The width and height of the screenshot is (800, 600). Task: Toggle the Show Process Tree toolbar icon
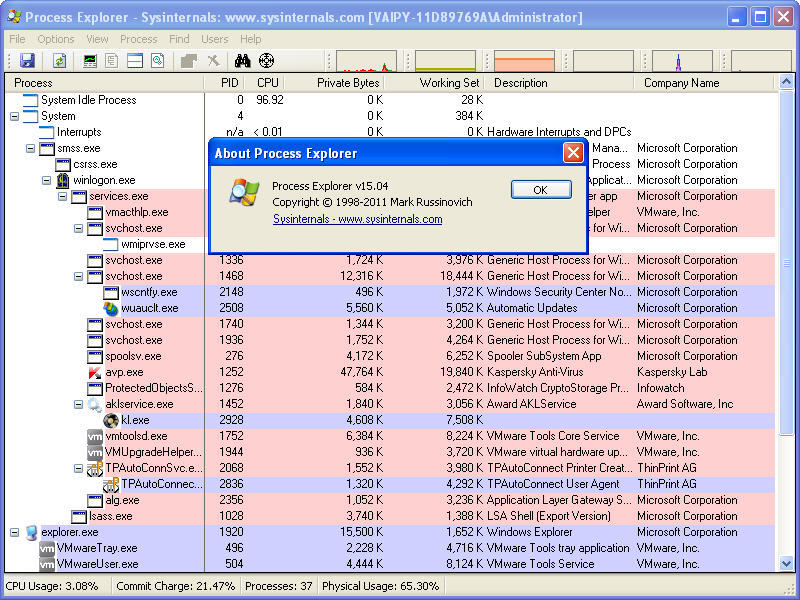coord(112,61)
